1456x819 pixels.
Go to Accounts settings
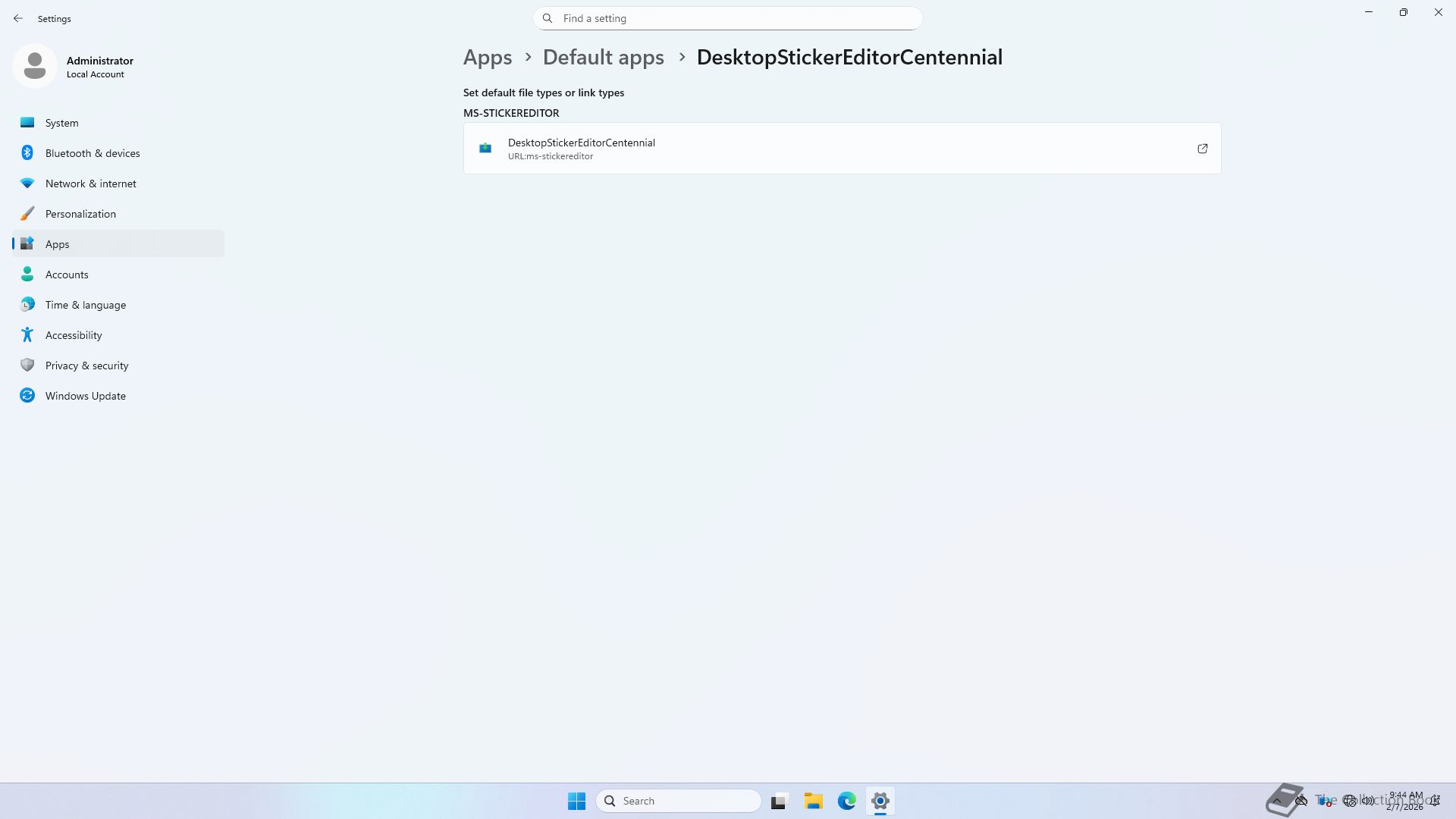click(67, 275)
